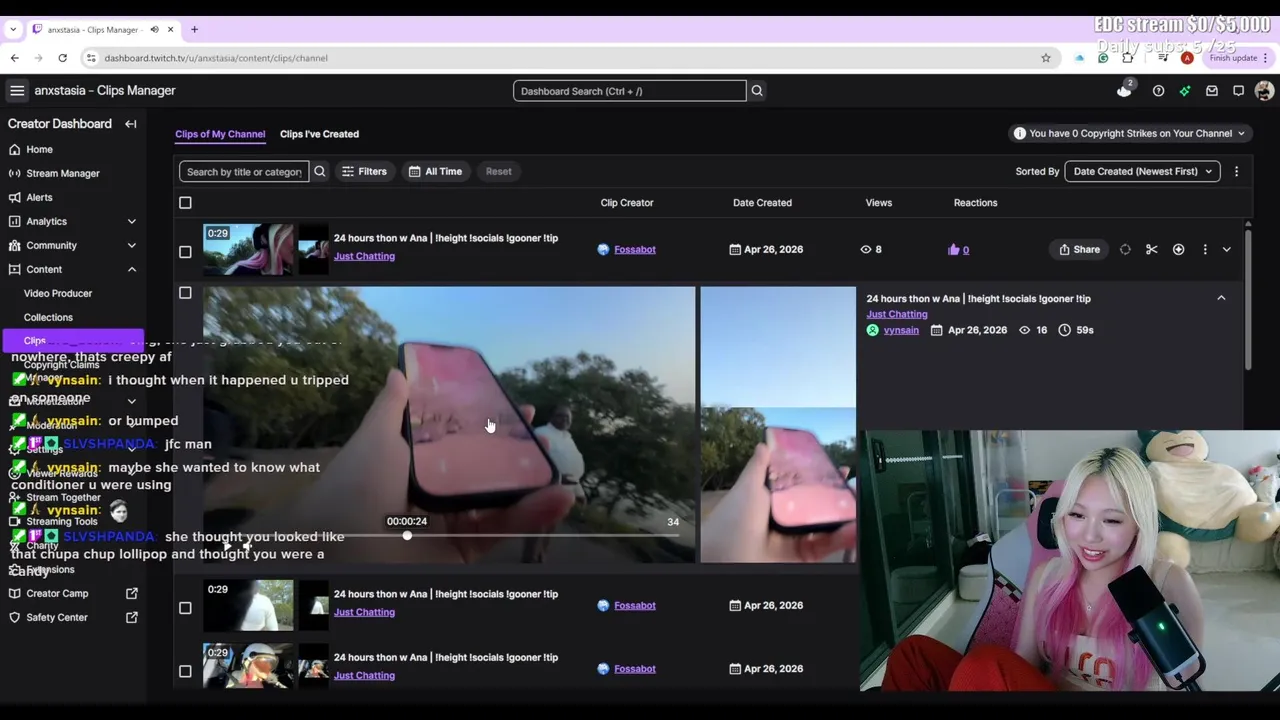Open the notifications icon with badge 2
This screenshot has width=1280, height=720.
[x=1124, y=90]
